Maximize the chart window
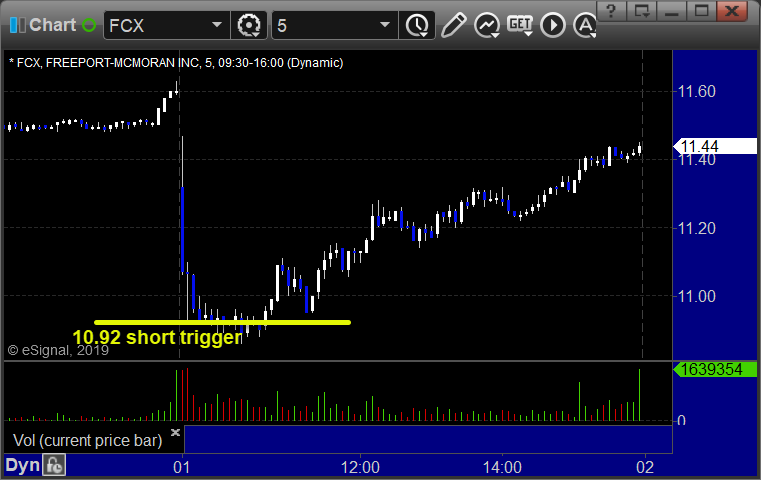This screenshot has height=480, width=761. (x=701, y=11)
